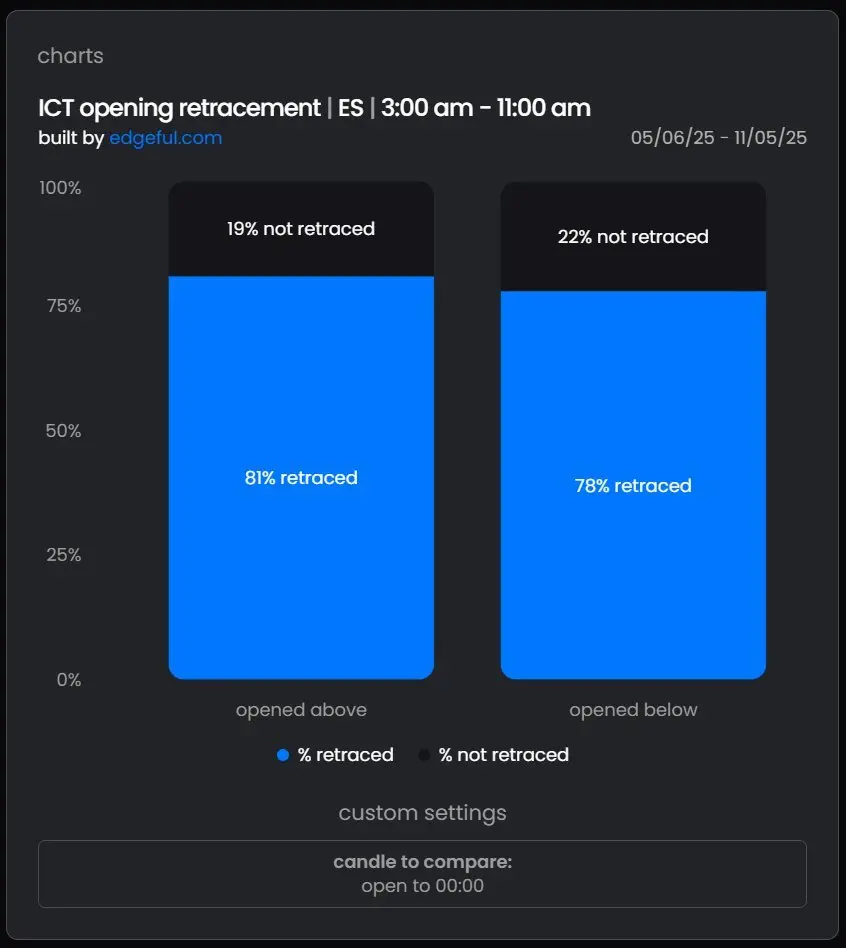Open the edgeful.com link
The width and height of the screenshot is (846, 948).
point(165,138)
